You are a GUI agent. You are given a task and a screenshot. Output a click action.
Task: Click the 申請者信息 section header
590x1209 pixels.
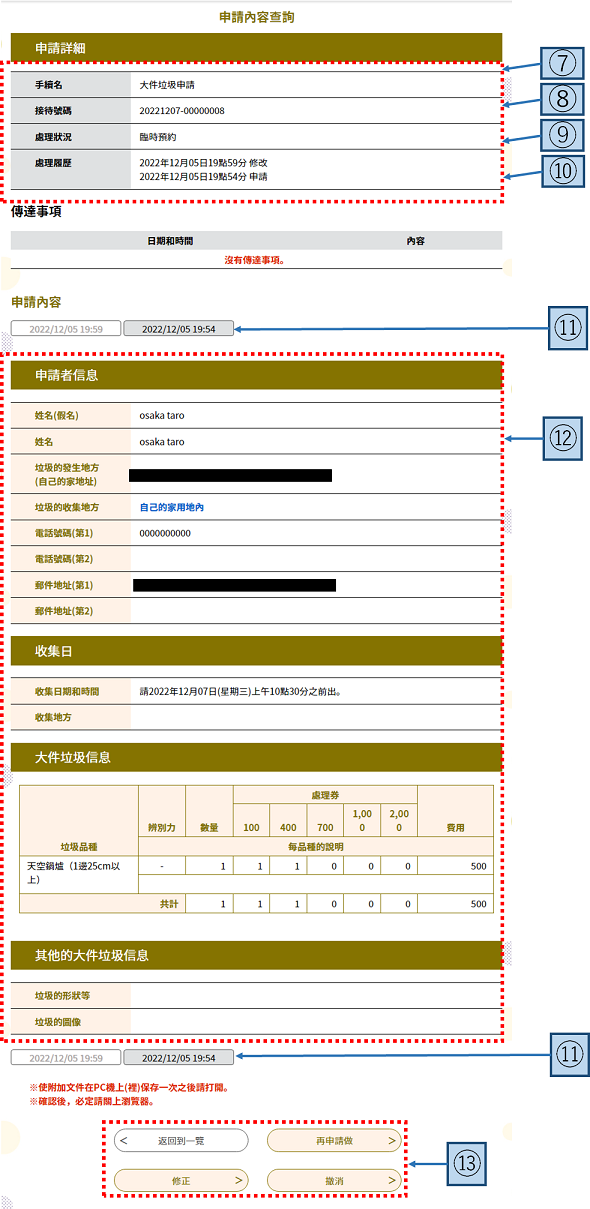256,375
